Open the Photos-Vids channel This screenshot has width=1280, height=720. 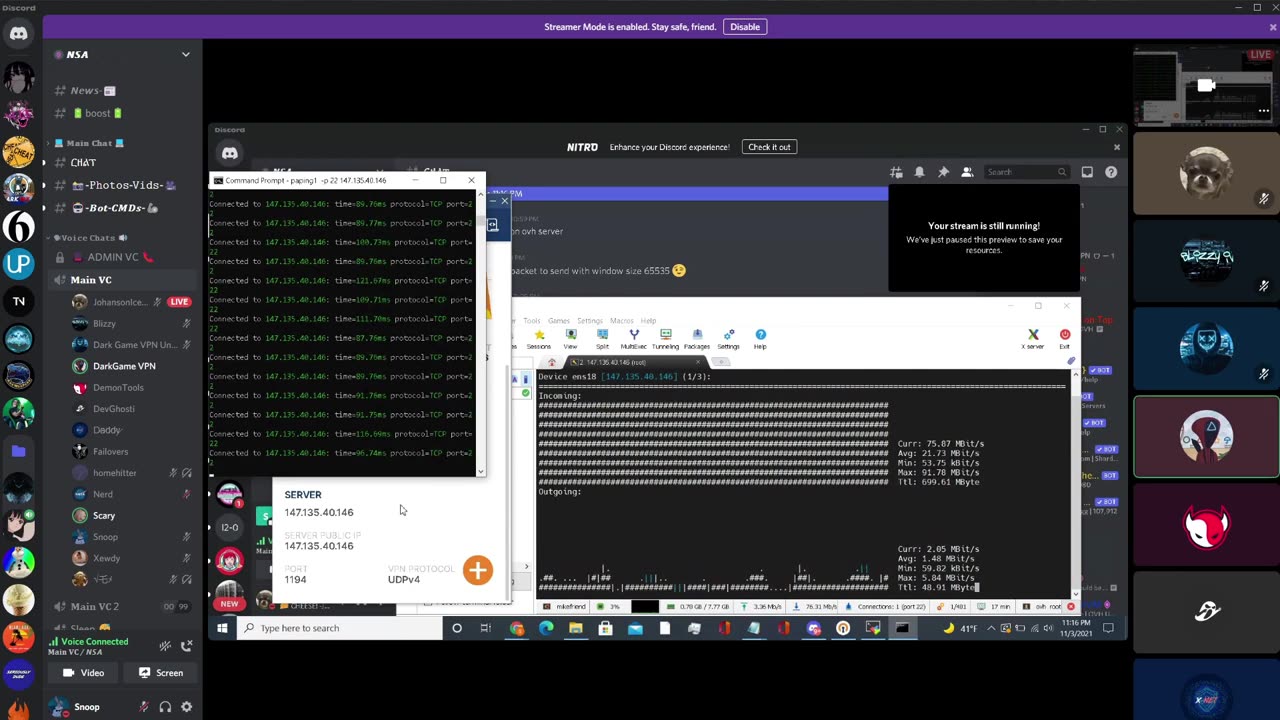coord(125,185)
